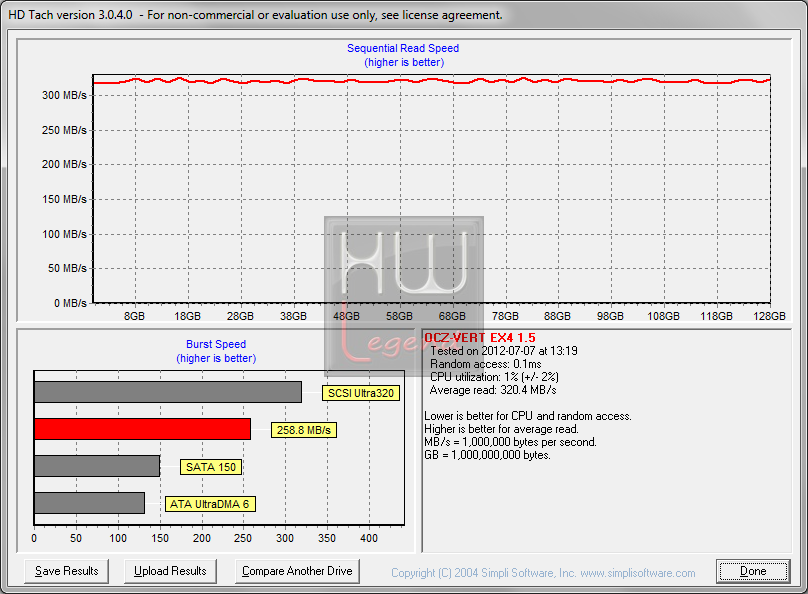808x594 pixels.
Task: Click the ATA UltraDMA 6 label
Action: 210,504
